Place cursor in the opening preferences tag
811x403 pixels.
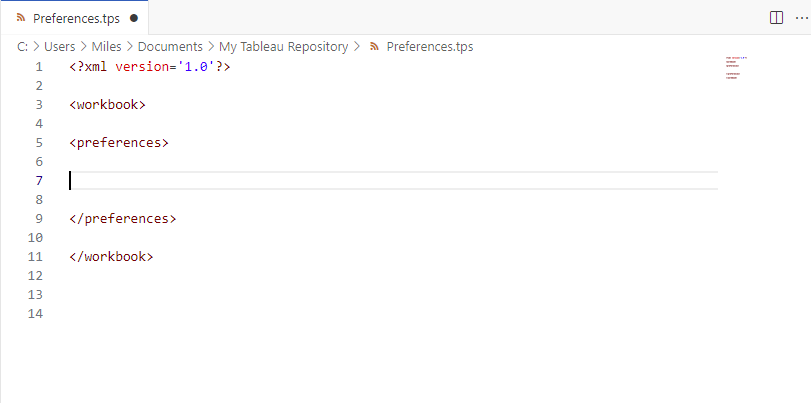[x=119, y=143]
